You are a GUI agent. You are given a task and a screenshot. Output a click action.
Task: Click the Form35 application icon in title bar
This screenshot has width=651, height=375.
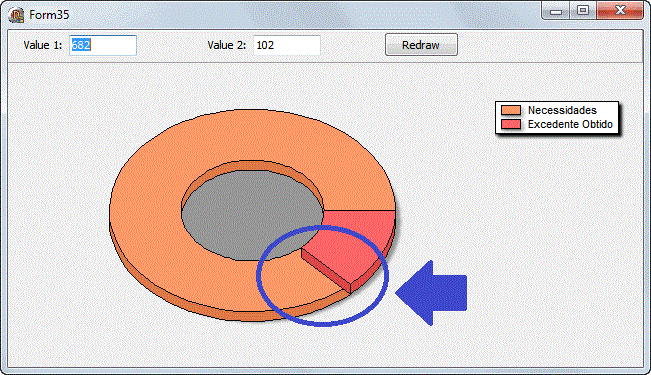(x=16, y=15)
